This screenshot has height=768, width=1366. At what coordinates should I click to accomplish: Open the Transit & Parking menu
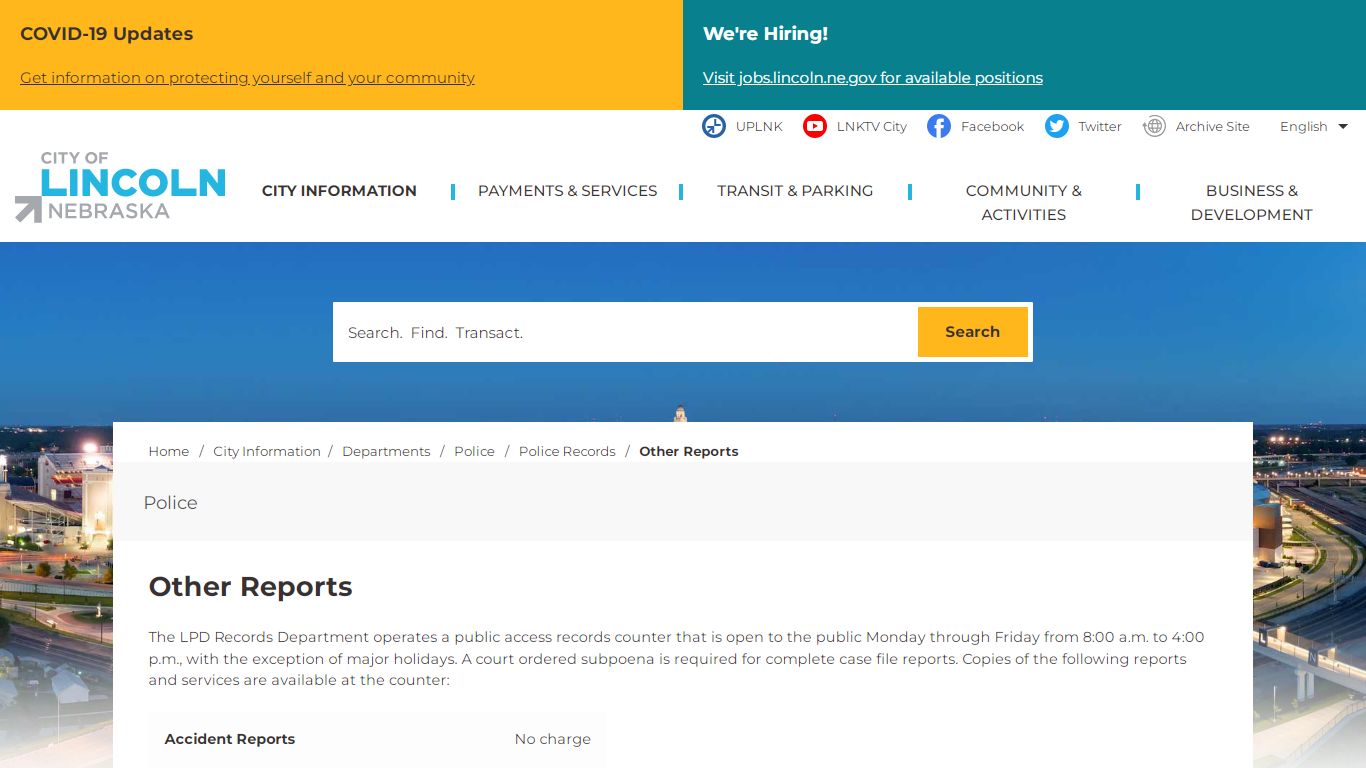(x=795, y=191)
